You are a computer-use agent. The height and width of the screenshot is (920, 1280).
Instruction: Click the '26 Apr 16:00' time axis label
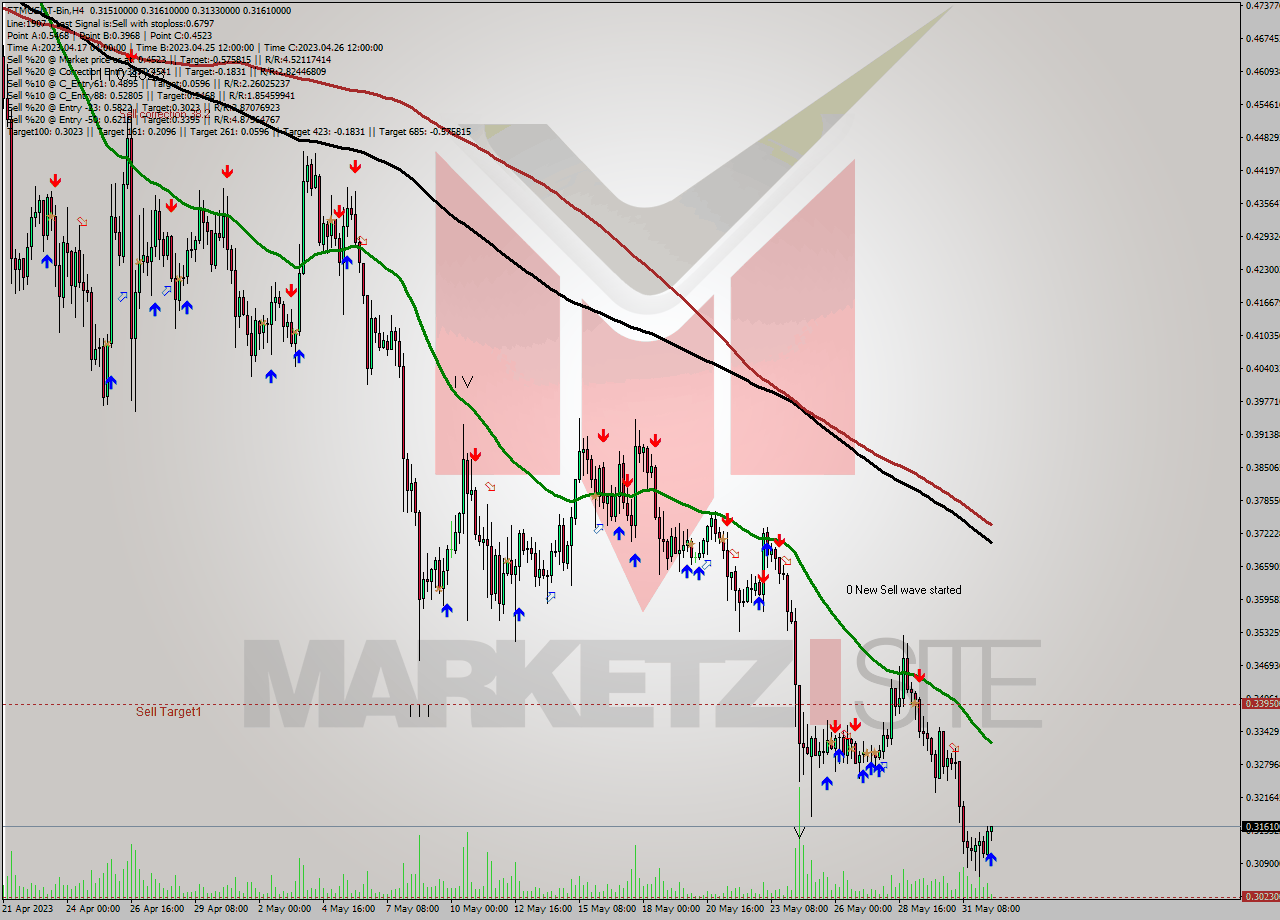(157, 909)
